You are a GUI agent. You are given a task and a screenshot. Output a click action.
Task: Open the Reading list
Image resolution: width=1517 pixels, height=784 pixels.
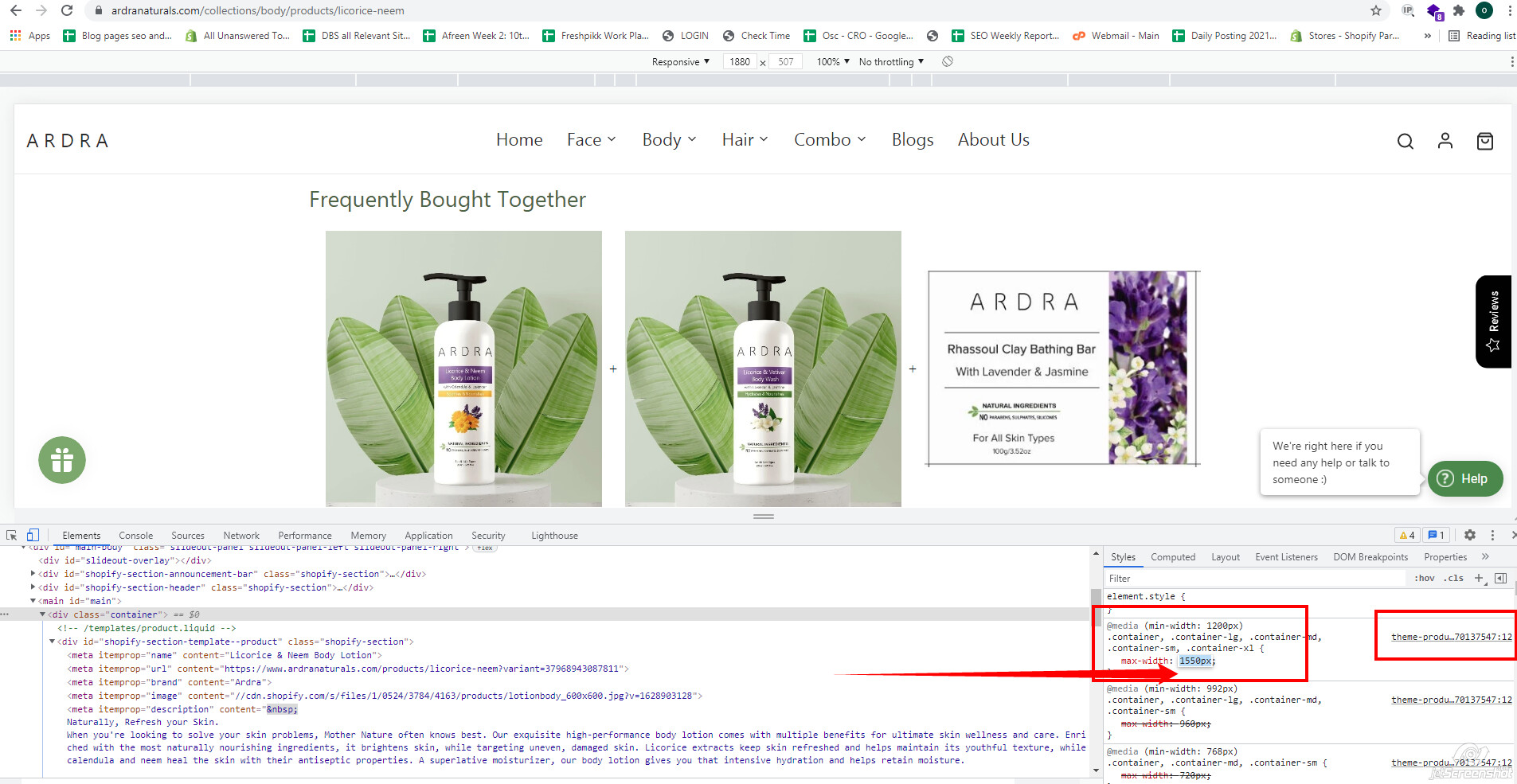click(1482, 36)
